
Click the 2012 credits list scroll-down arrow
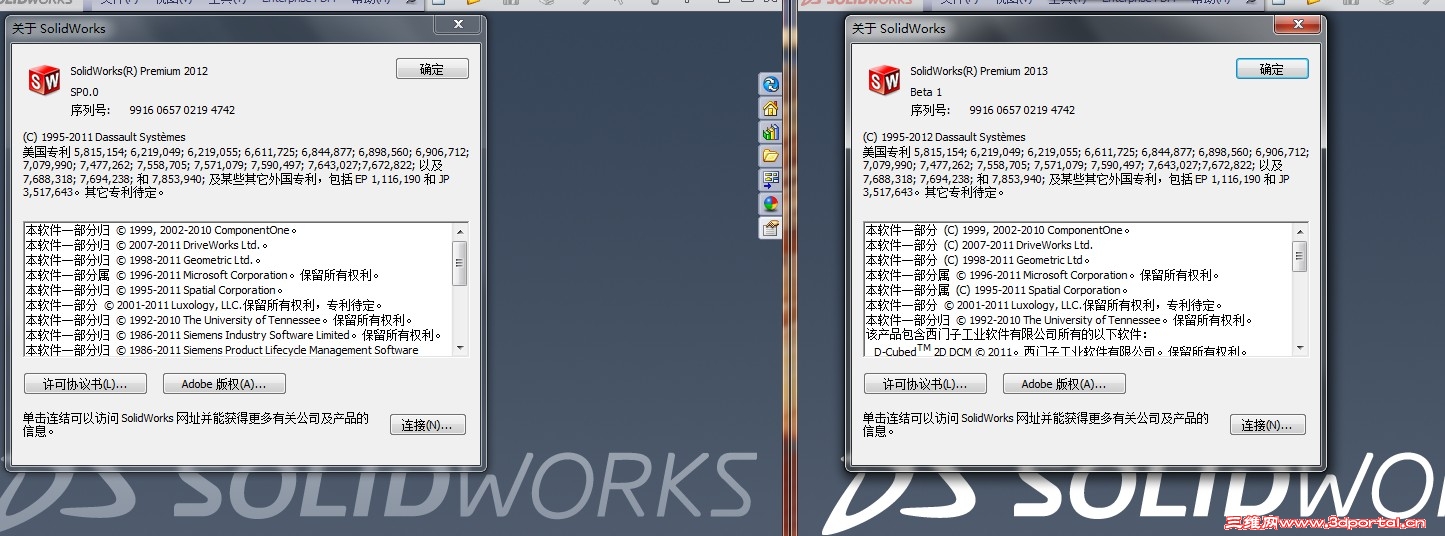[x=460, y=347]
